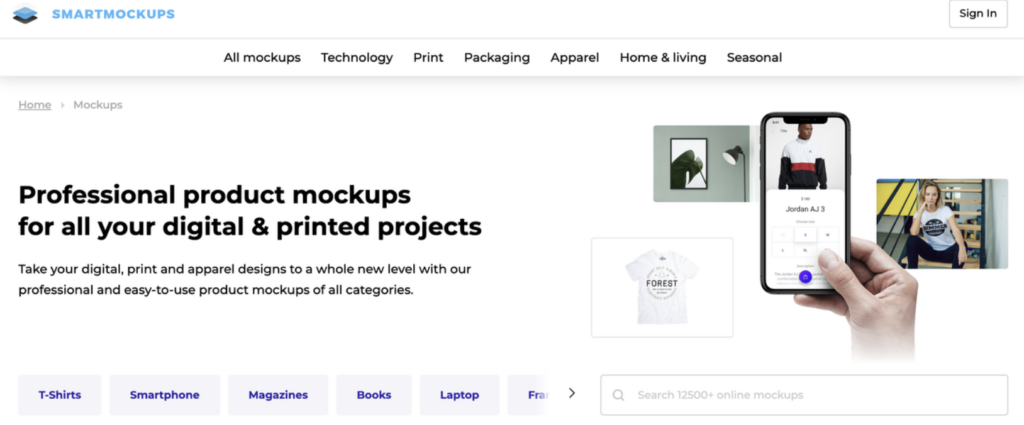Click the search magnifier icon
Screen dimensions: 1024x425
tap(619, 395)
